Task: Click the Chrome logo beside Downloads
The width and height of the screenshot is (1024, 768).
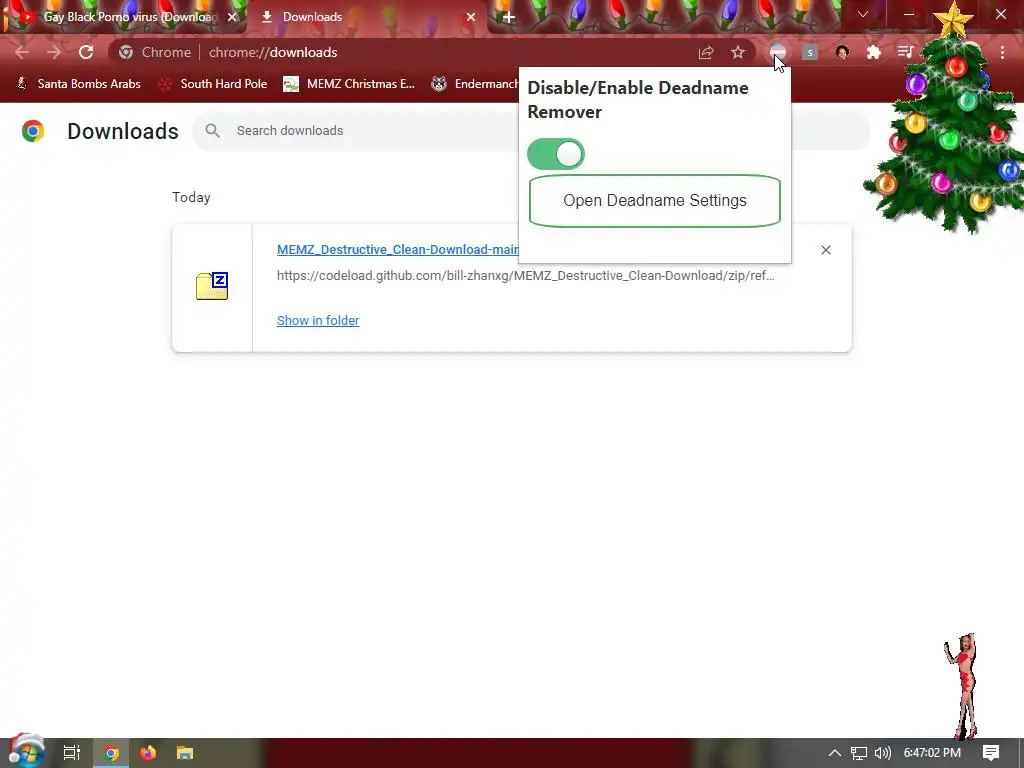Action: (x=33, y=131)
